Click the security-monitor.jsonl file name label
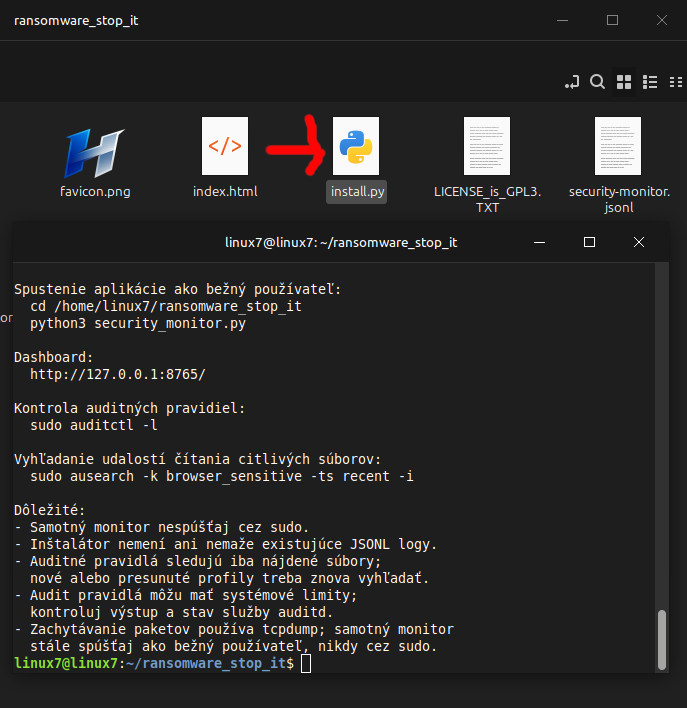Image resolution: width=687 pixels, height=708 pixels. (x=619, y=200)
